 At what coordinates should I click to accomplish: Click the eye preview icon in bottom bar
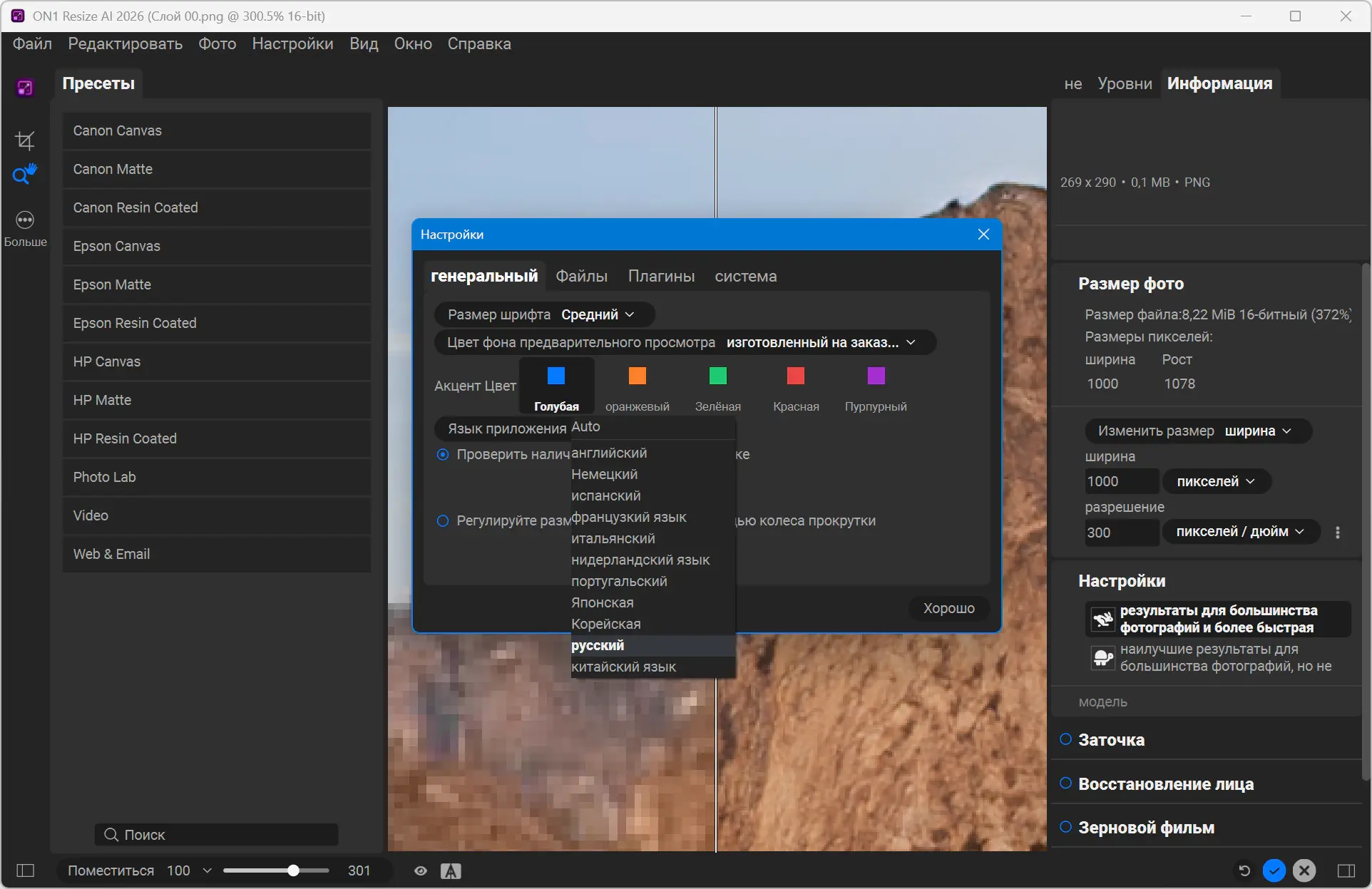[421, 870]
